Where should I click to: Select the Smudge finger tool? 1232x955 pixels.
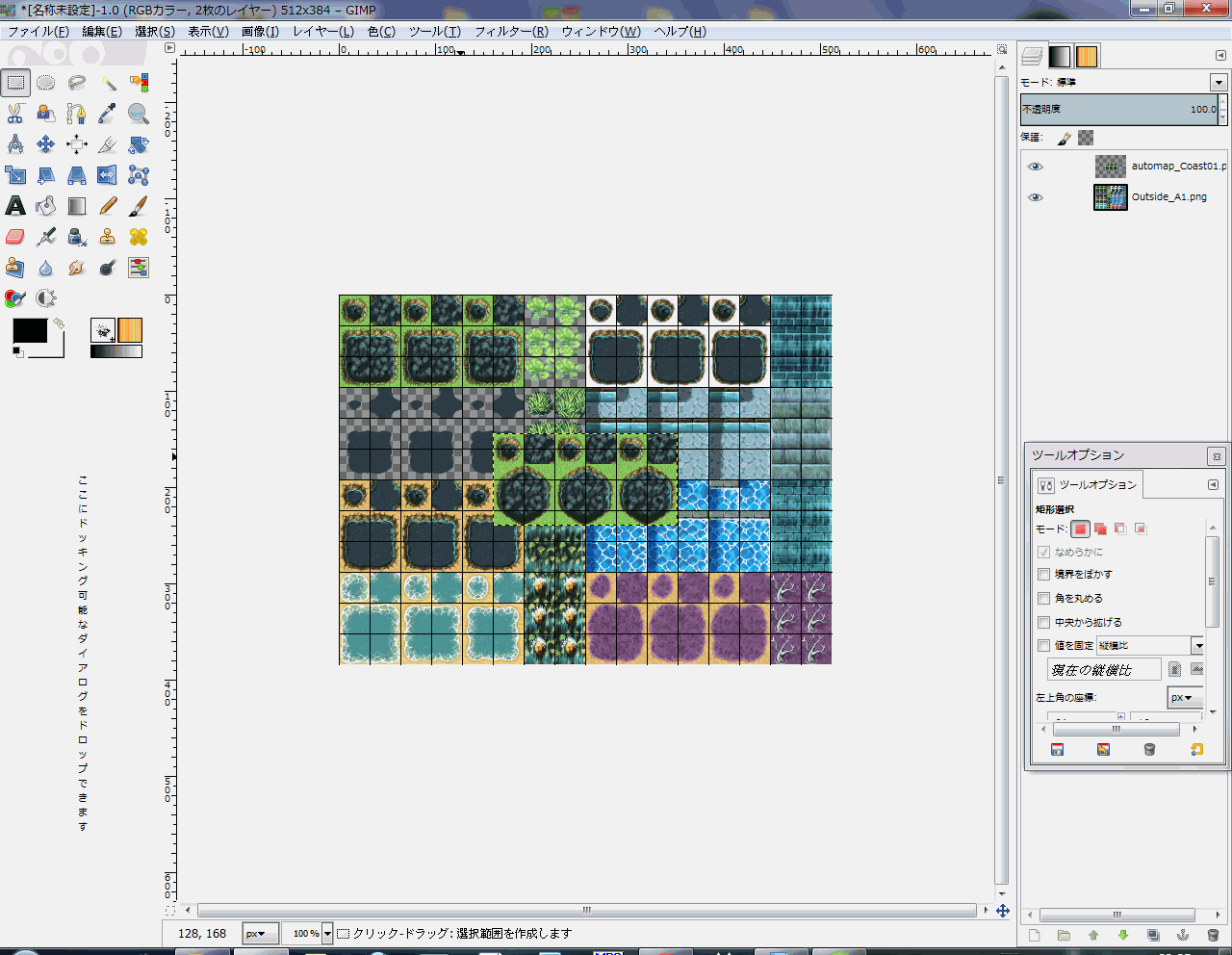pos(77,268)
